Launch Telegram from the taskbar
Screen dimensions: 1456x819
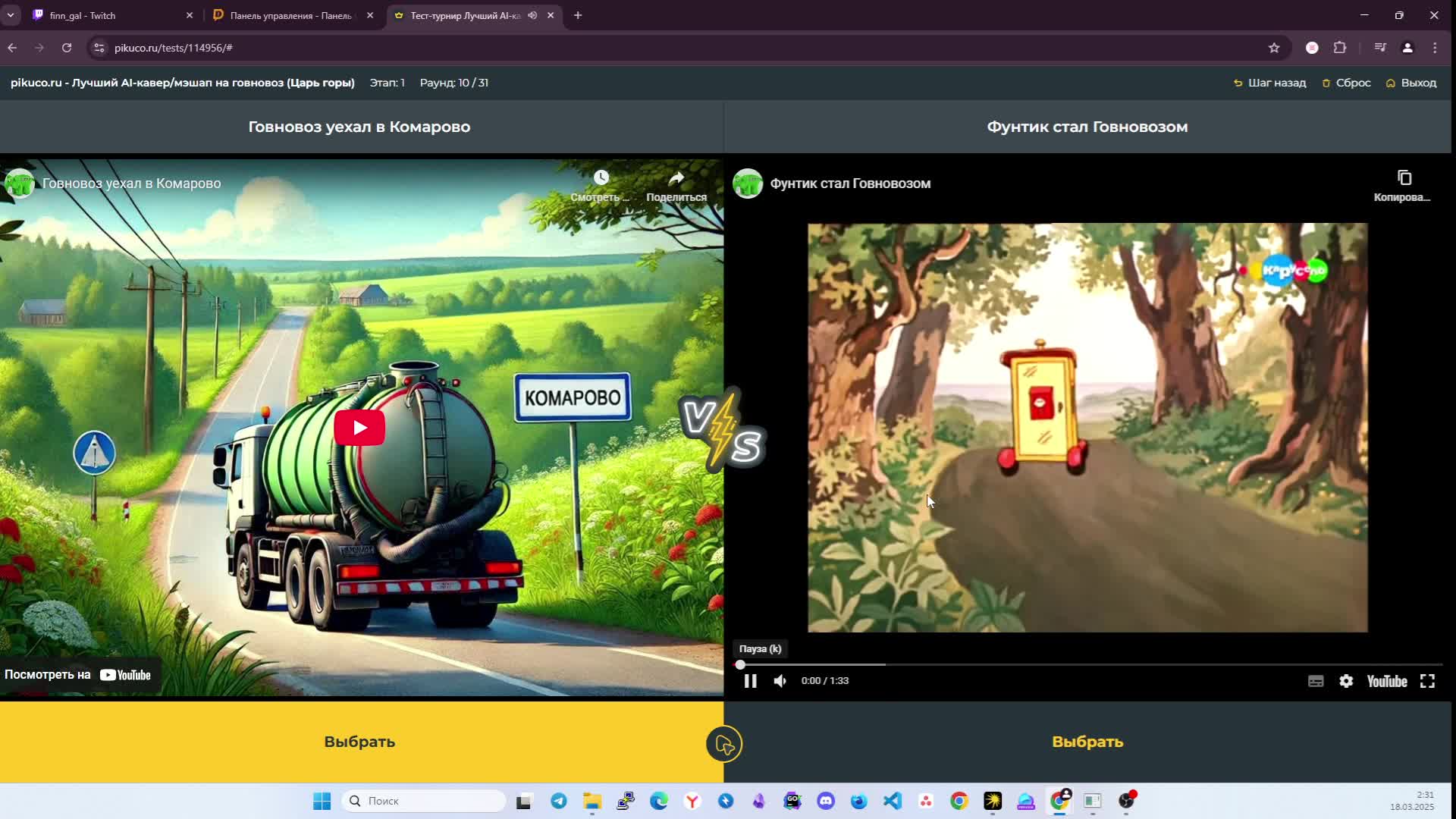559,801
